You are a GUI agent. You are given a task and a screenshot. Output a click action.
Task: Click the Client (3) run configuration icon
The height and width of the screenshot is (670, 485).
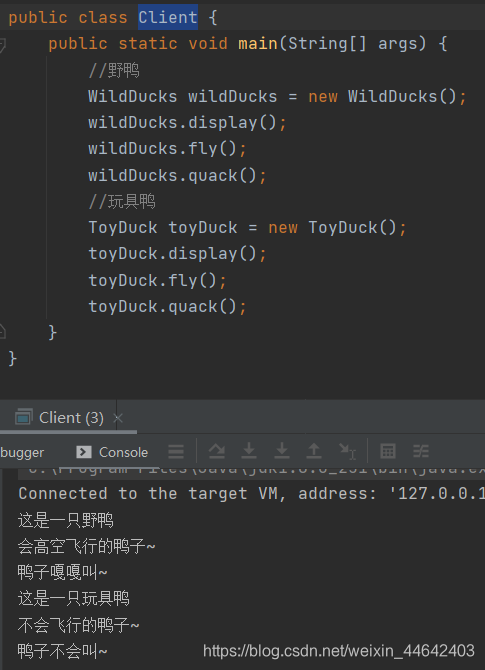(24, 417)
